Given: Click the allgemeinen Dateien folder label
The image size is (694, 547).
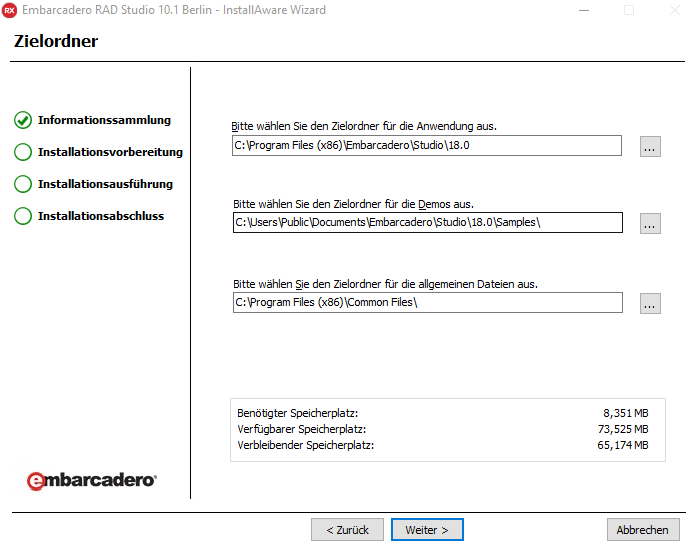Looking at the screenshot, I should click(385, 284).
